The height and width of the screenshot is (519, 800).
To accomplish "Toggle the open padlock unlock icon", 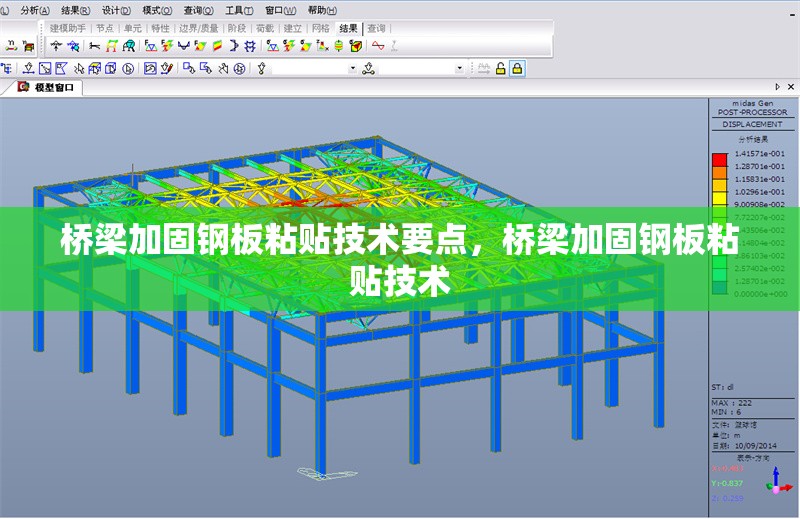I will [x=500, y=68].
